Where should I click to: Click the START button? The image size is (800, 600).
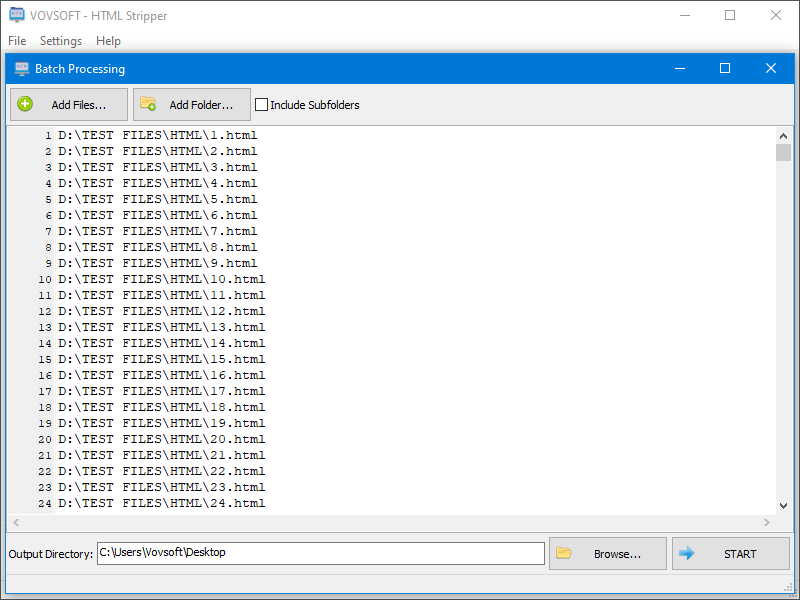[x=731, y=553]
